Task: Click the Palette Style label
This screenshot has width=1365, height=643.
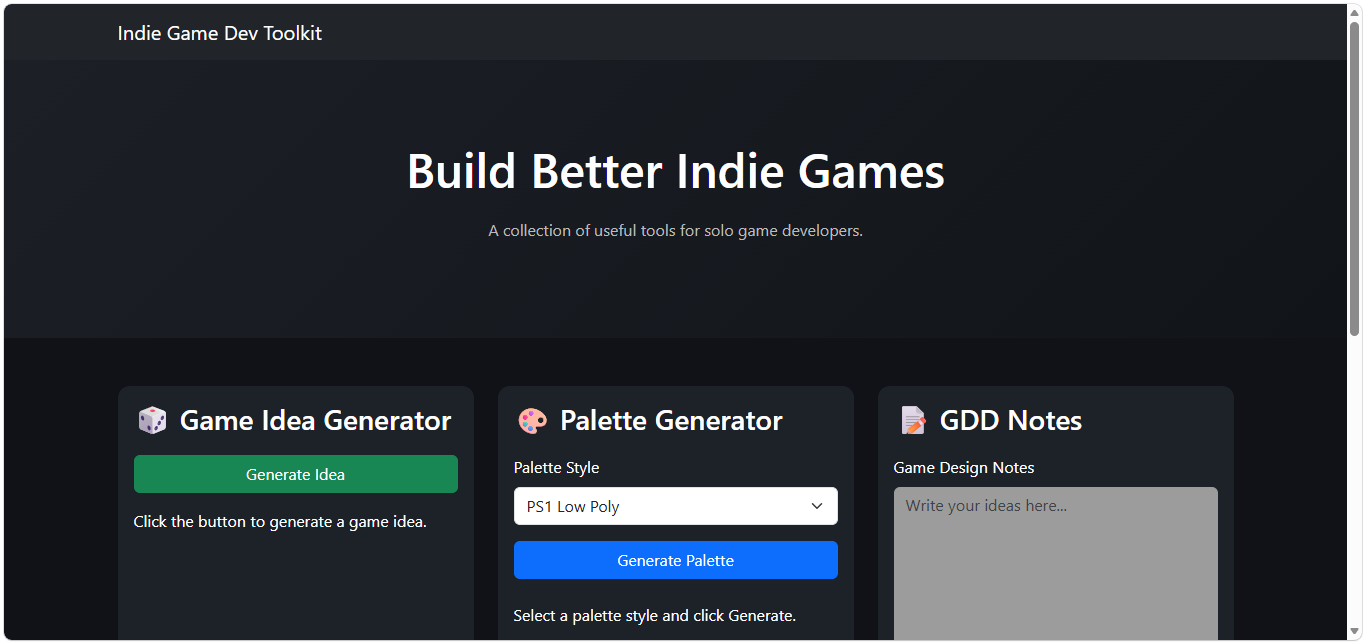Action: pos(557,467)
